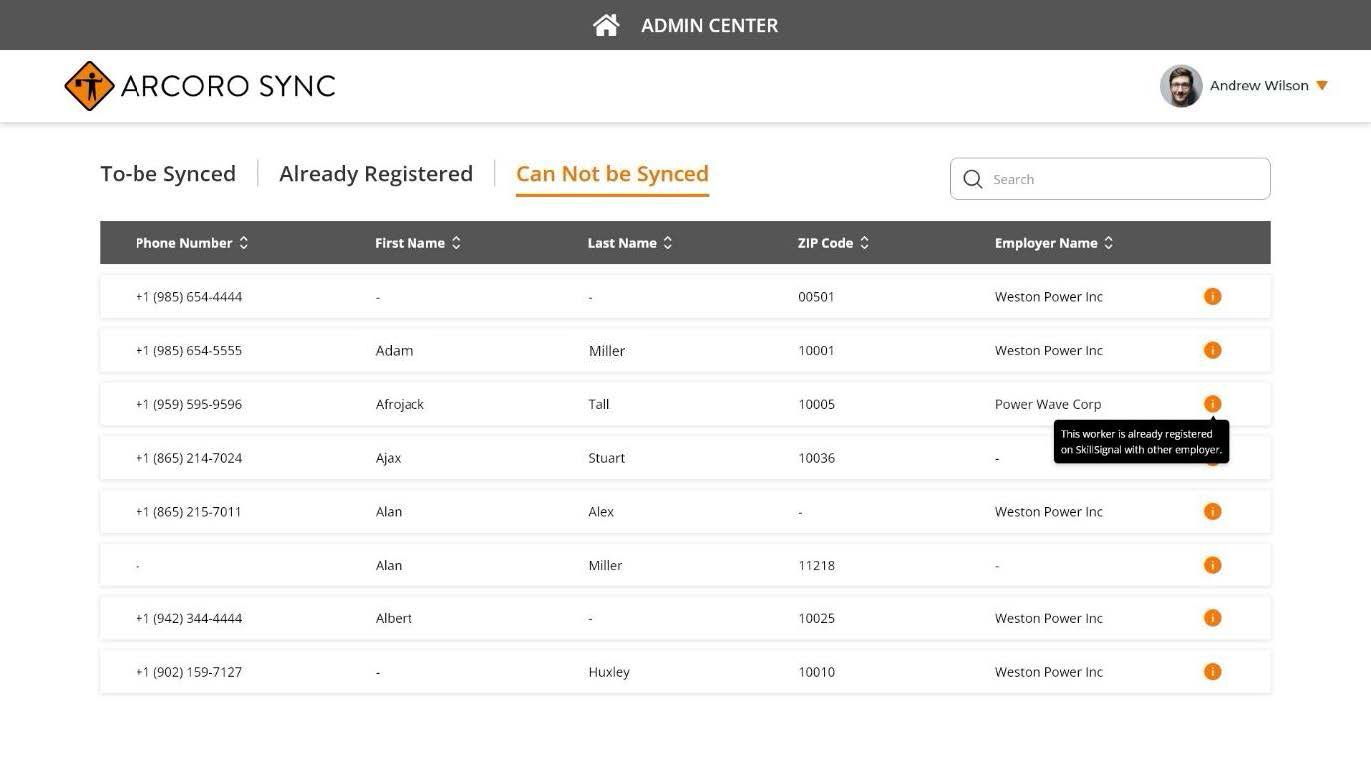The height and width of the screenshot is (772, 1371).
Task: Select the Can Not be Synced tab
Action: [612, 174]
